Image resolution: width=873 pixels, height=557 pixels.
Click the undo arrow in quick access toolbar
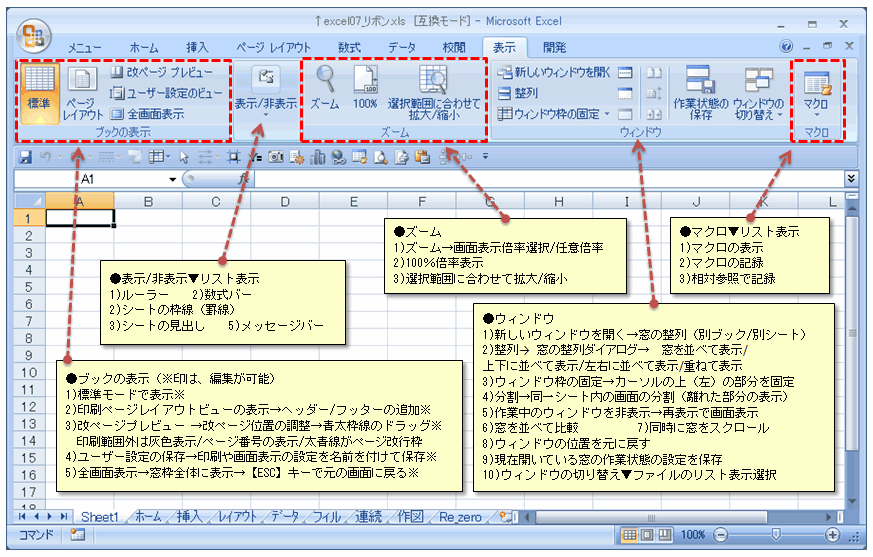click(45, 158)
